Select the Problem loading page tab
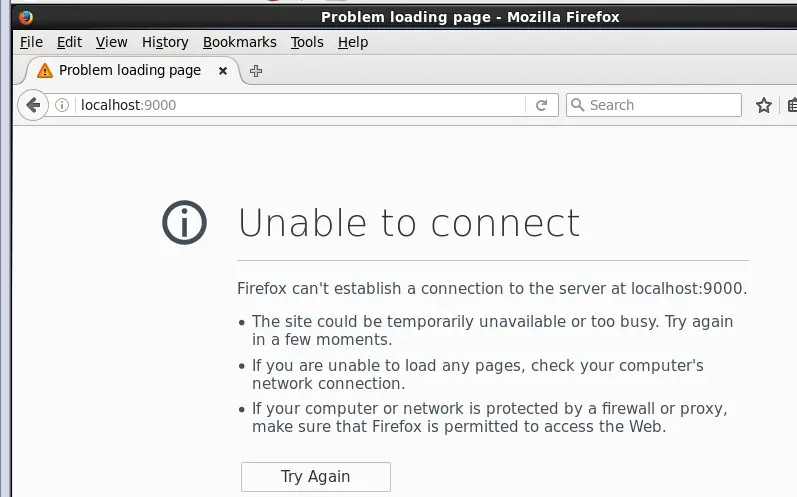The image size is (797, 497). (x=129, y=71)
